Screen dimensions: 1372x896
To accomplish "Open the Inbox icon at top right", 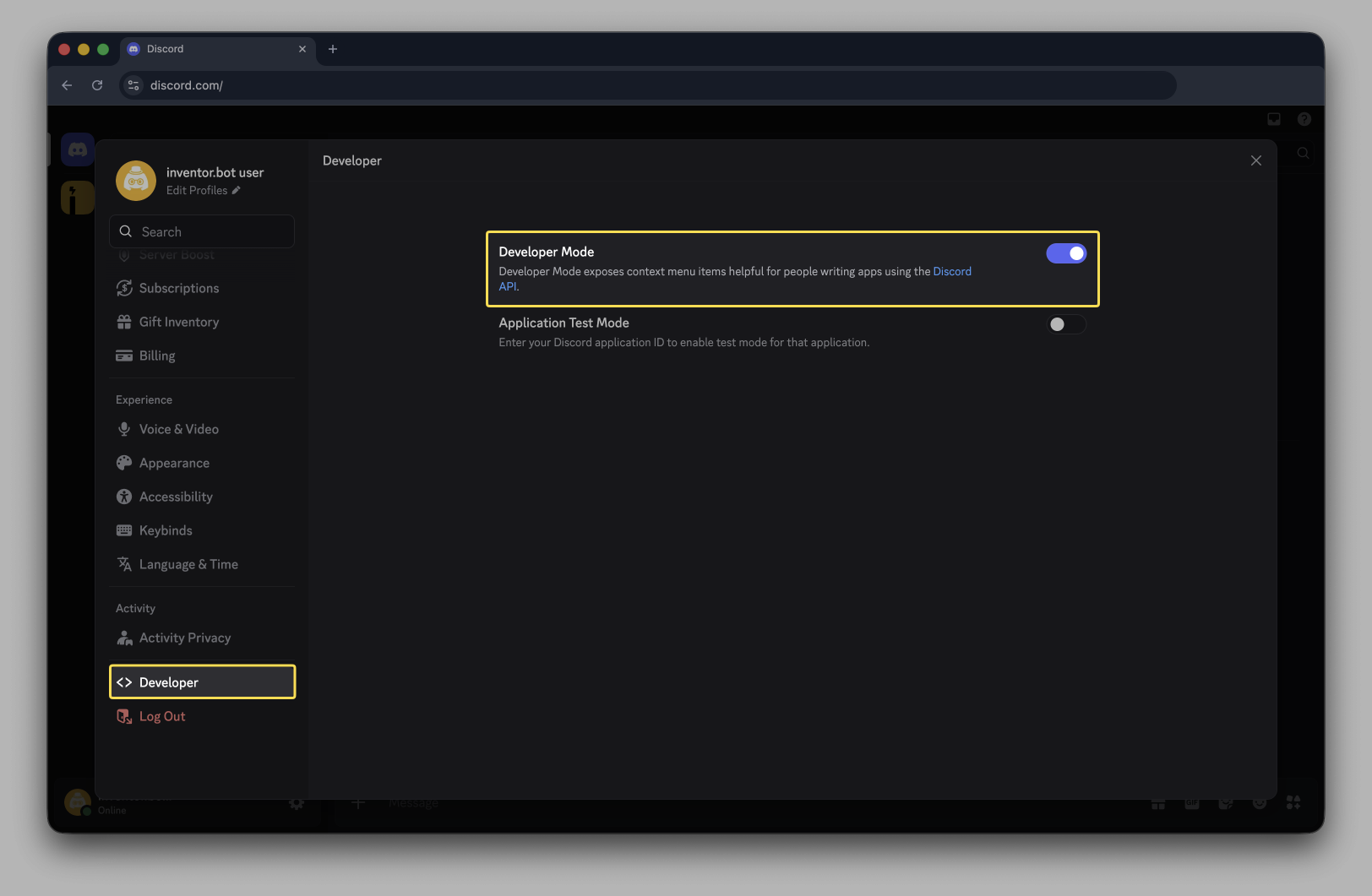I will click(1274, 119).
